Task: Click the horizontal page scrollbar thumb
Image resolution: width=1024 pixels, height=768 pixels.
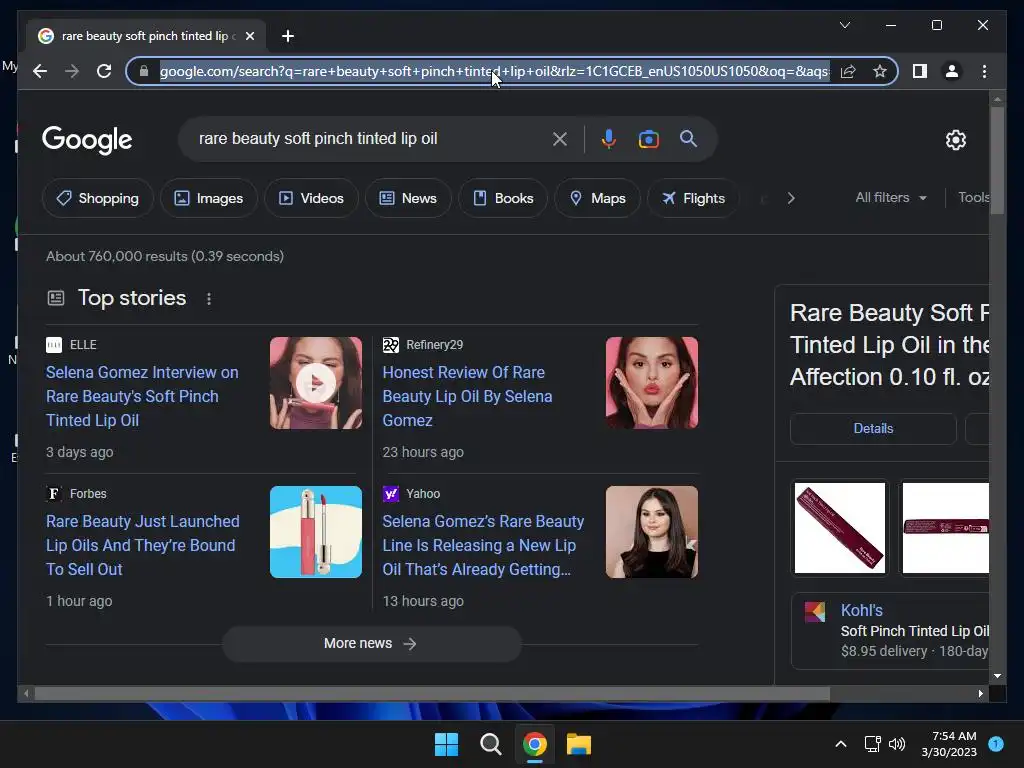Action: 432,694
